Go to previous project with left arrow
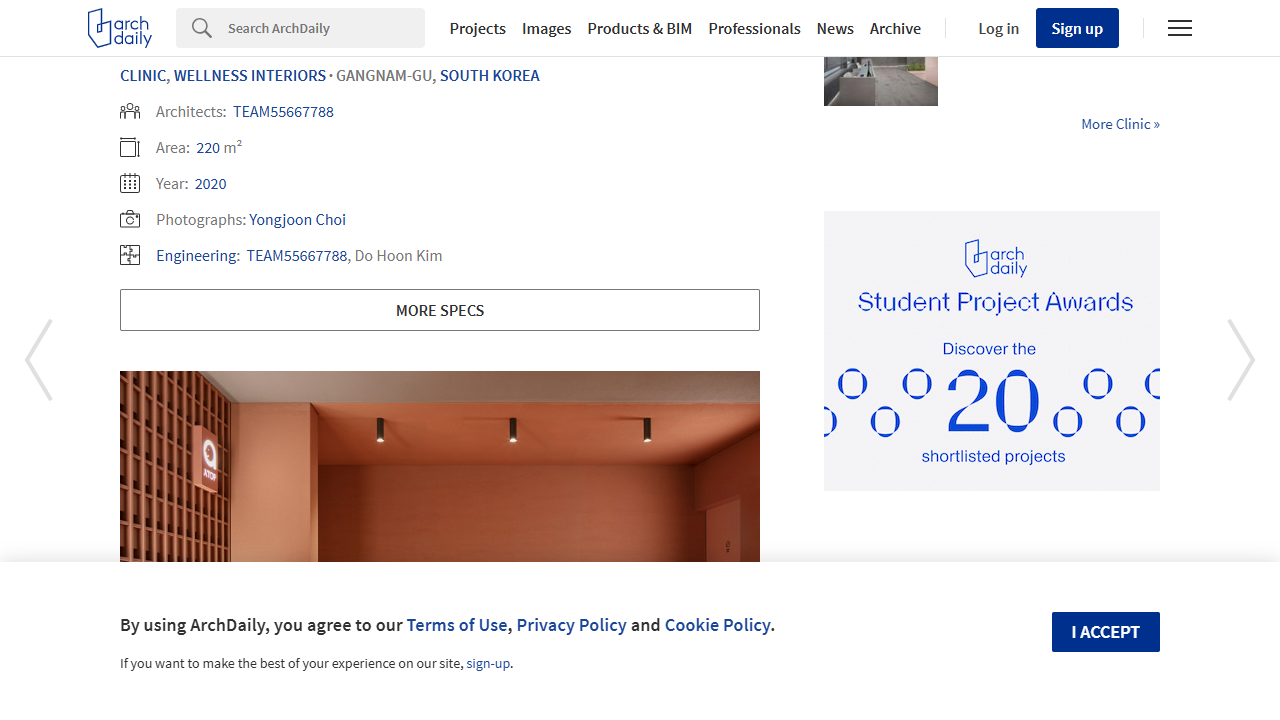 click(39, 360)
